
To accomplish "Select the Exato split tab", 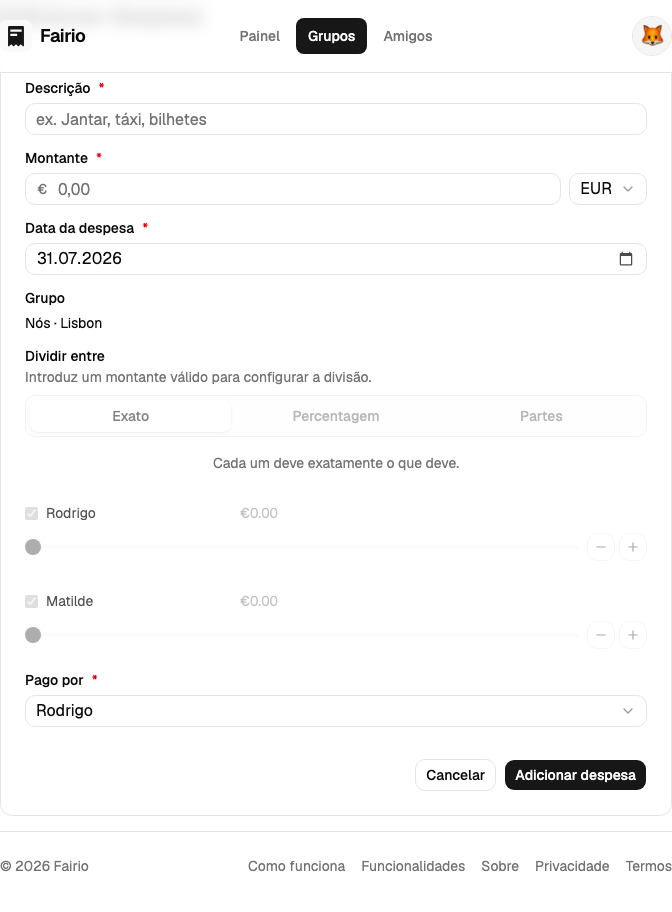I will tap(130, 416).
